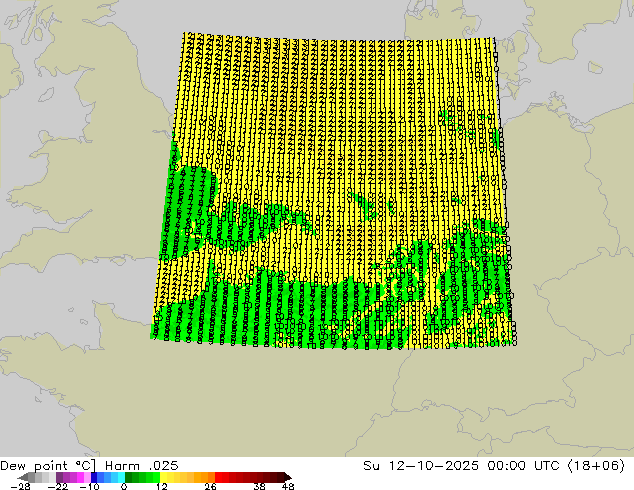
Task: Select the dark green legend swatch at 0
Action: coord(128,477)
